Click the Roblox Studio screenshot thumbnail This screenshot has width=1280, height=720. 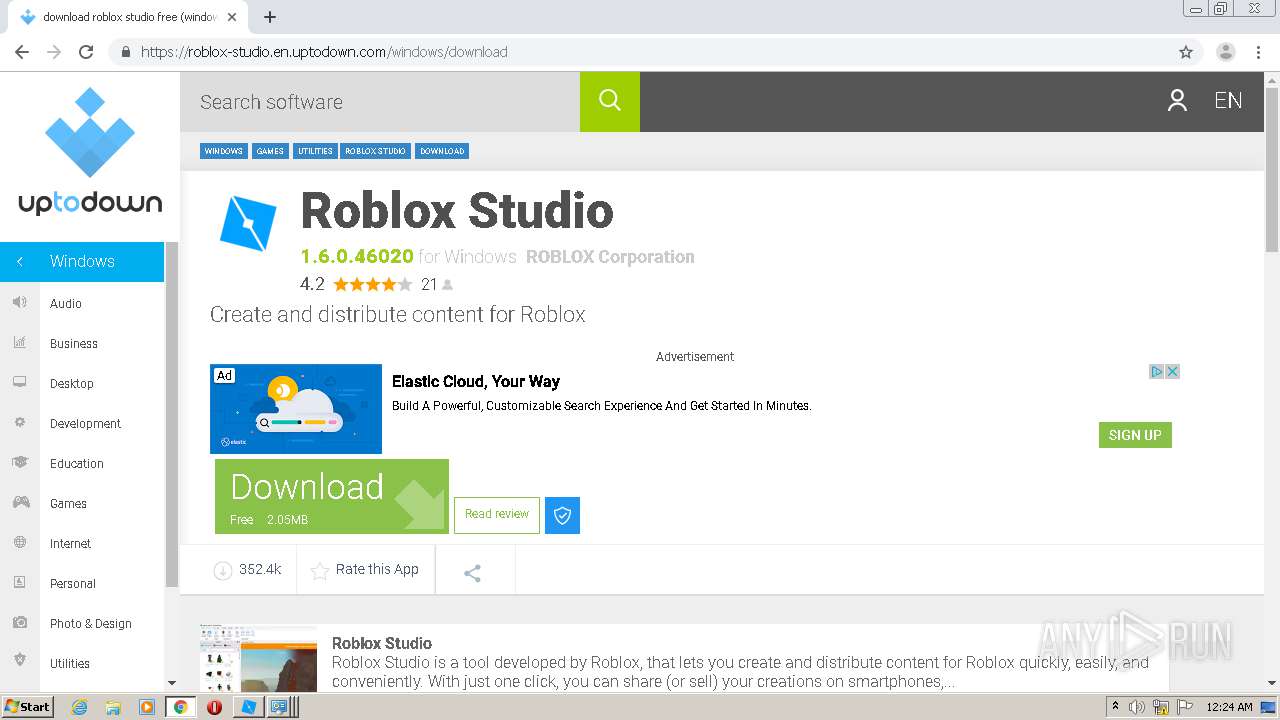(258, 658)
